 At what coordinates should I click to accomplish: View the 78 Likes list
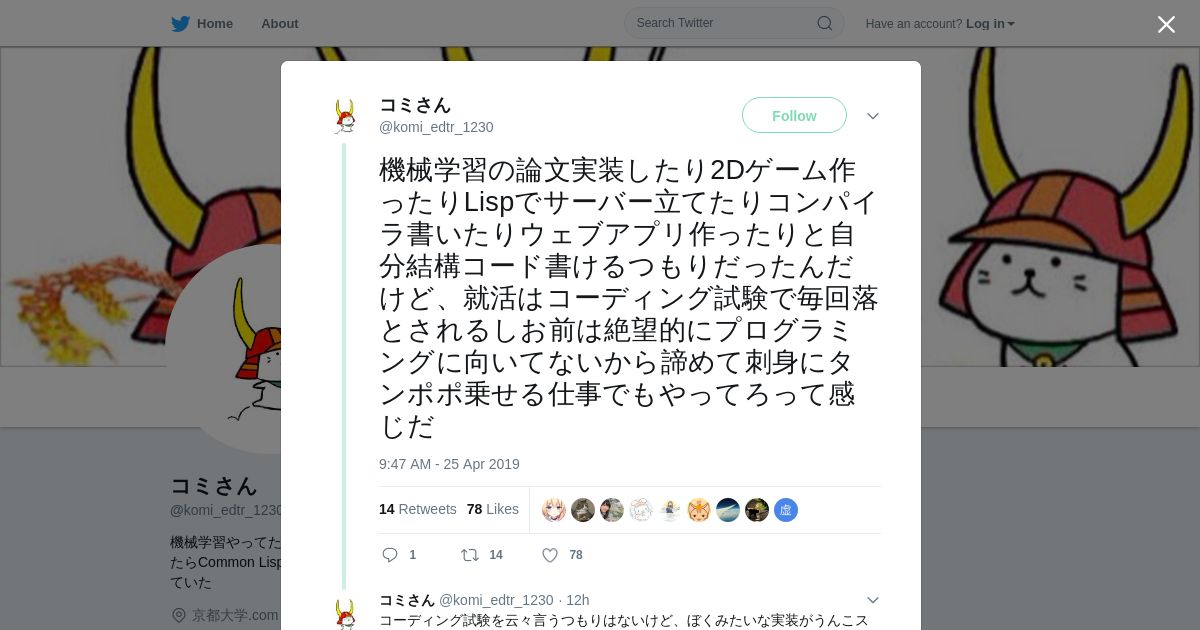(493, 509)
